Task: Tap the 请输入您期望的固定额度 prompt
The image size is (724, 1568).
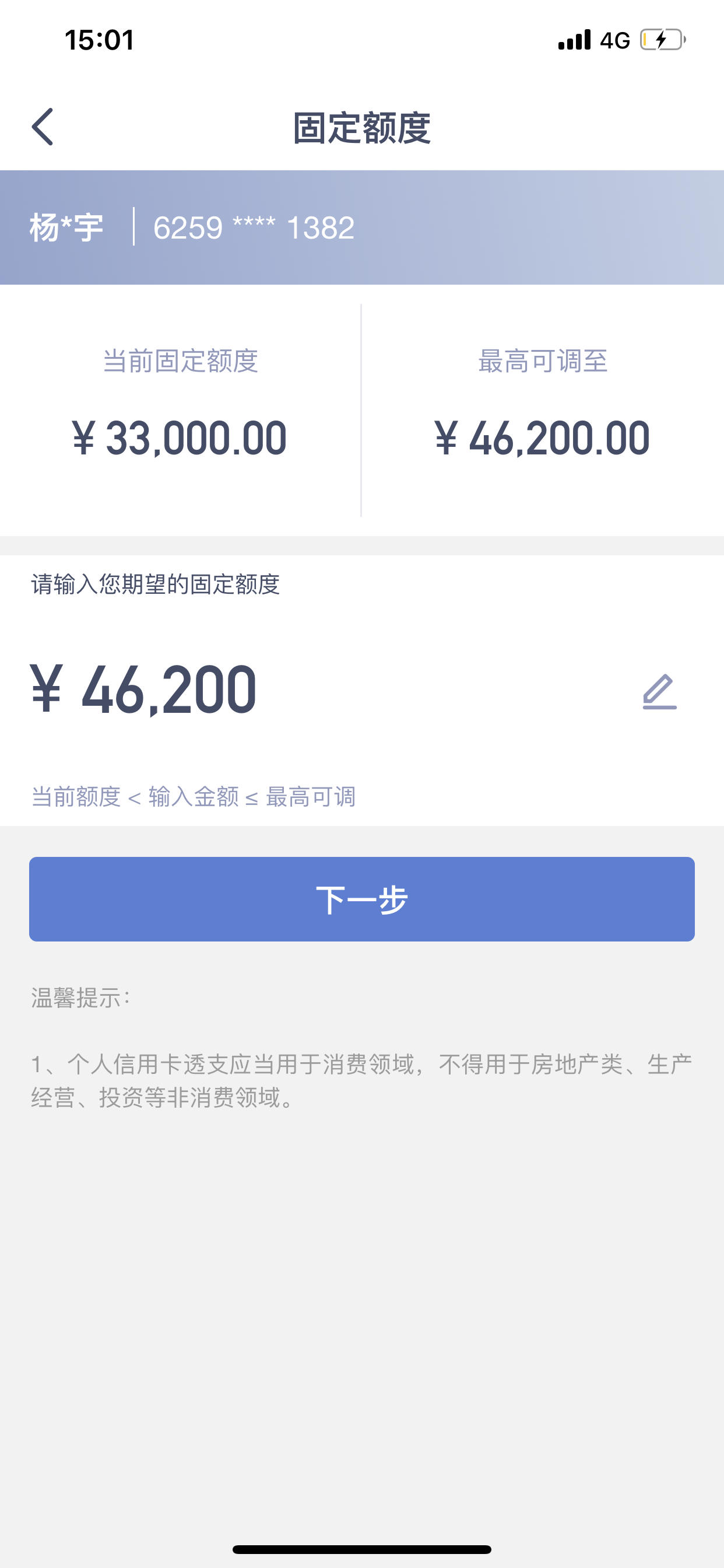Action: 155,584
